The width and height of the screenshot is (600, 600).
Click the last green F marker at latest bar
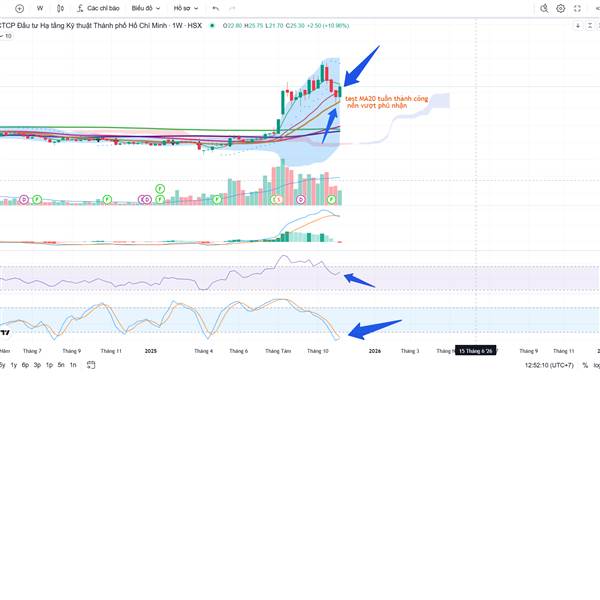coord(331,199)
